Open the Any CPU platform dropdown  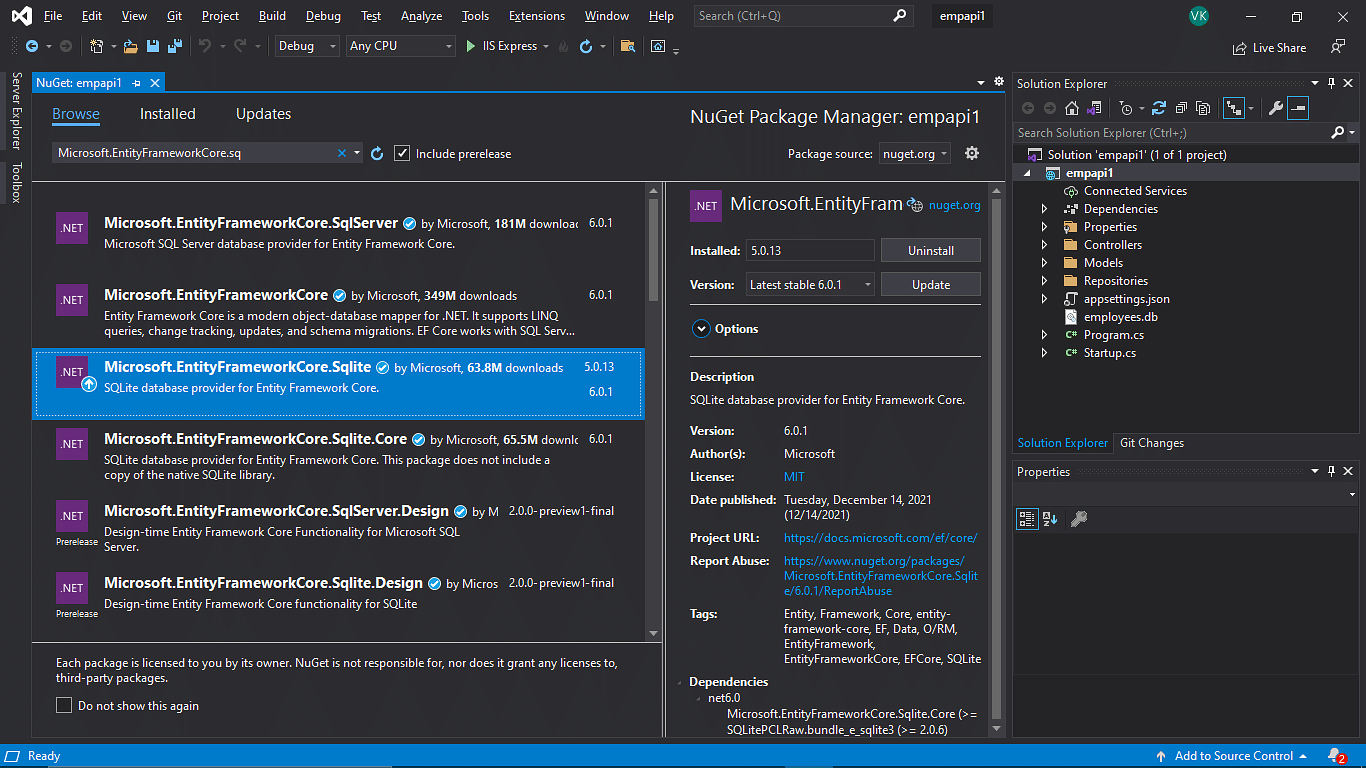coord(401,46)
